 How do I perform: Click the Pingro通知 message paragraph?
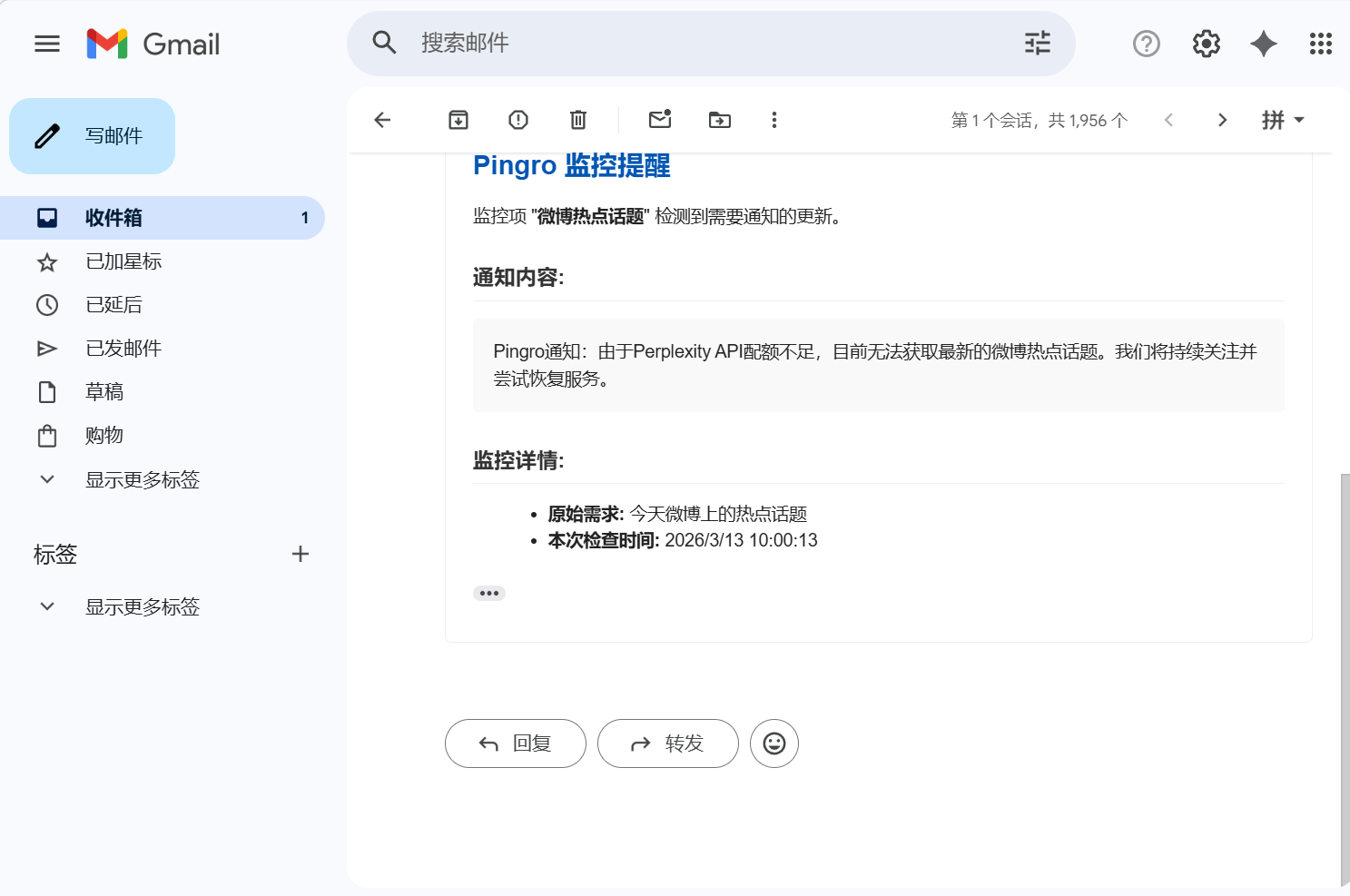pyautogui.click(x=875, y=365)
